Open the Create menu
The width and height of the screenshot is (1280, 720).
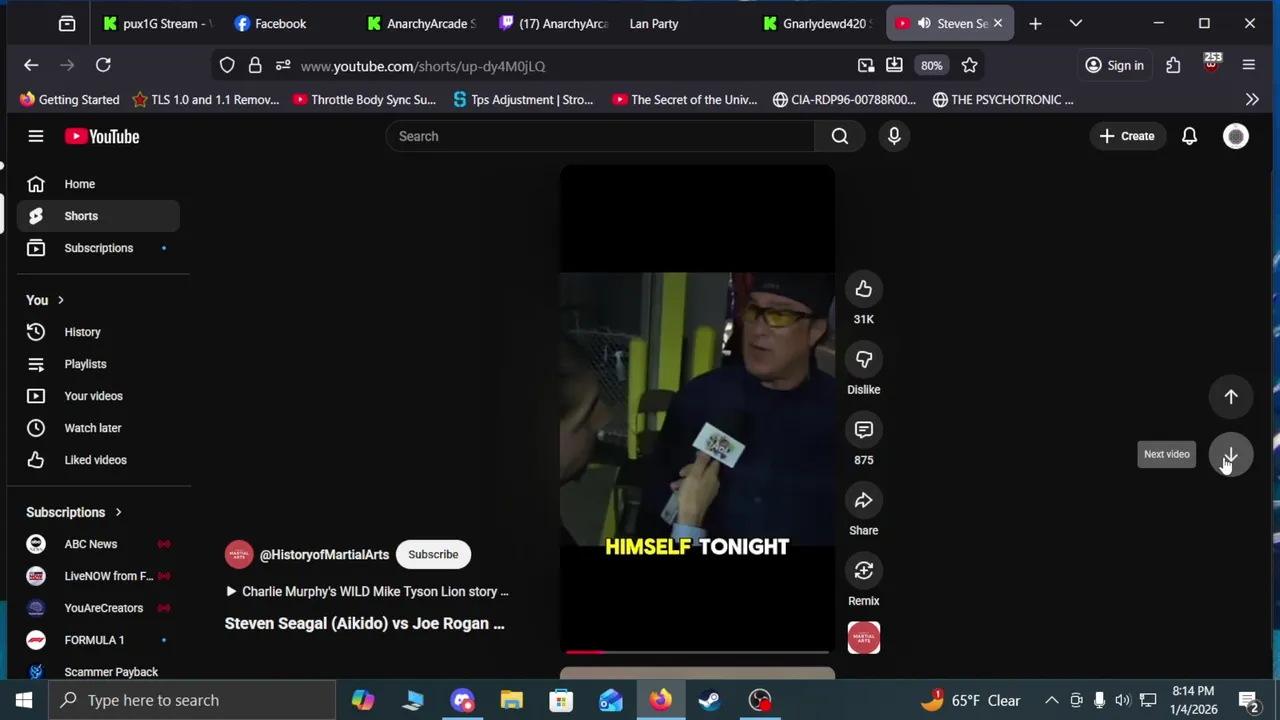tap(1127, 136)
